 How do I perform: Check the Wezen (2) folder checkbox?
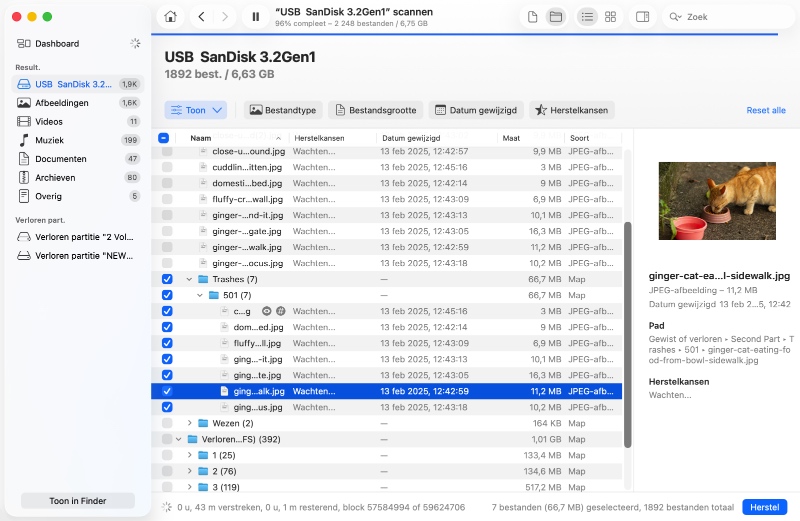[x=166, y=423]
